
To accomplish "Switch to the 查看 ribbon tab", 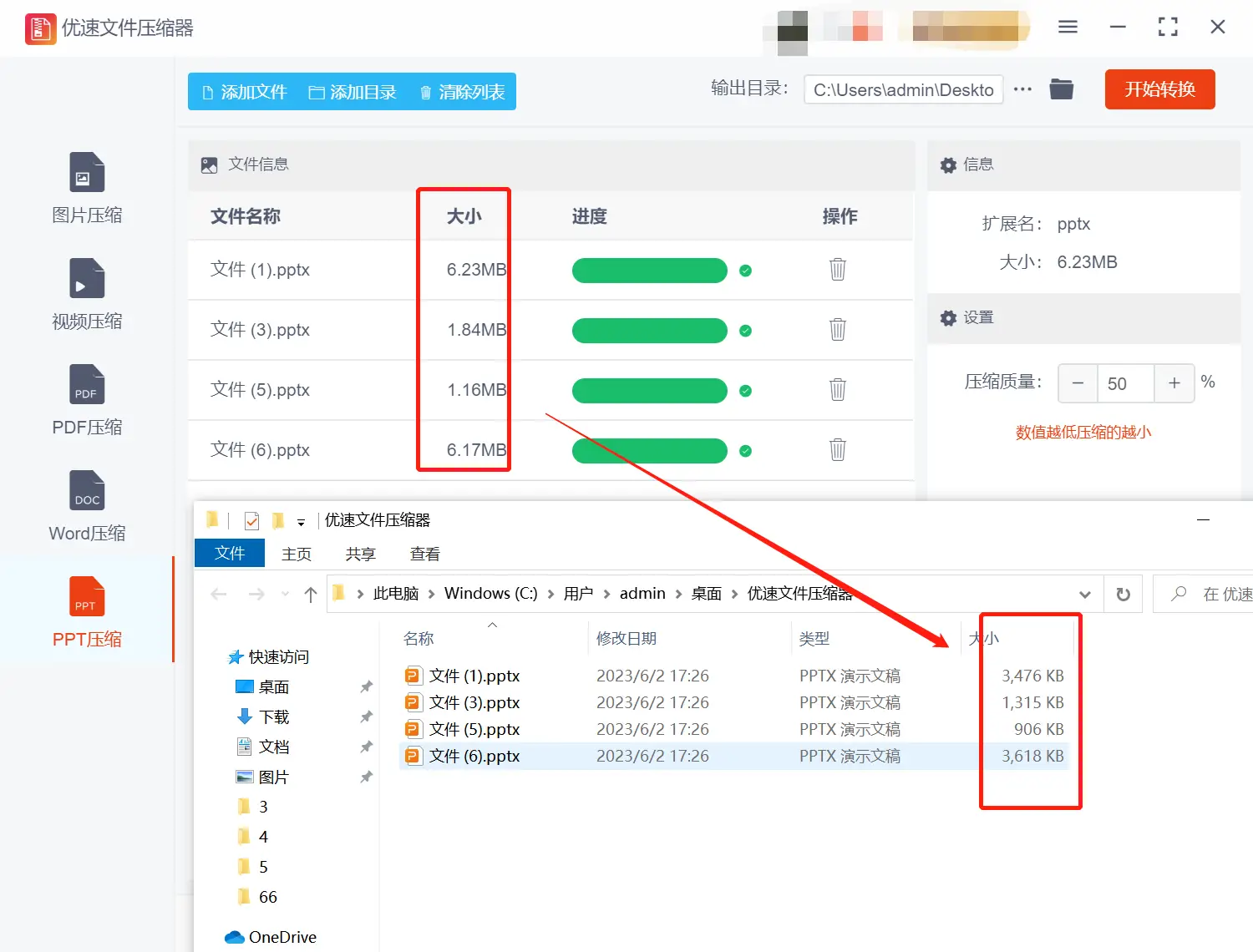I will coord(424,553).
